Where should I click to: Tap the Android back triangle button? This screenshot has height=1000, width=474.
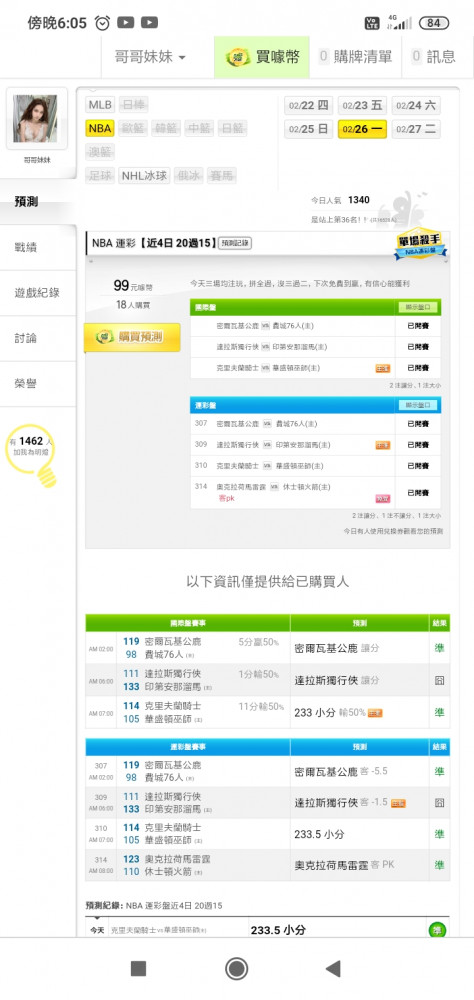pos(332,969)
